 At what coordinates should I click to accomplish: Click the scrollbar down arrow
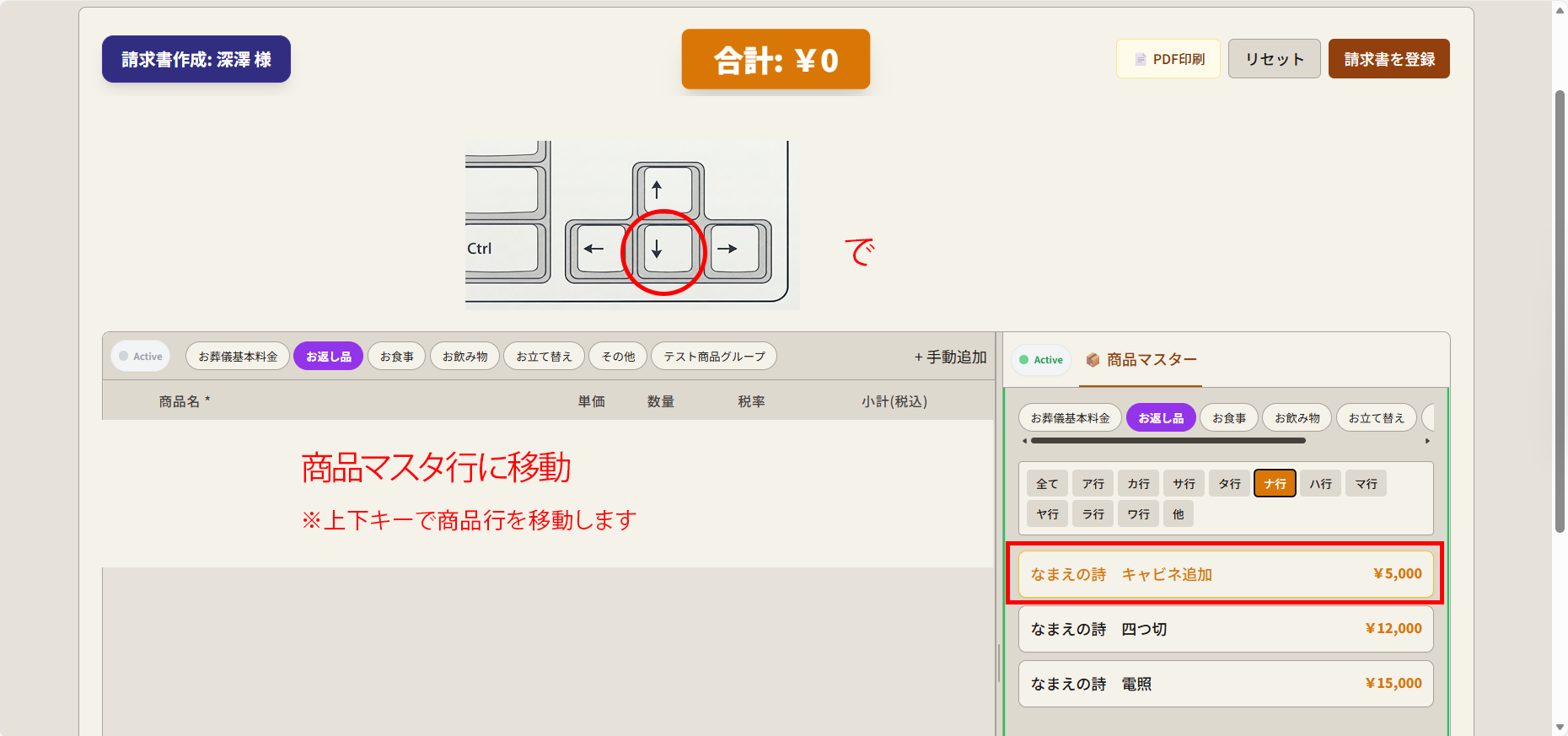[x=1560, y=728]
